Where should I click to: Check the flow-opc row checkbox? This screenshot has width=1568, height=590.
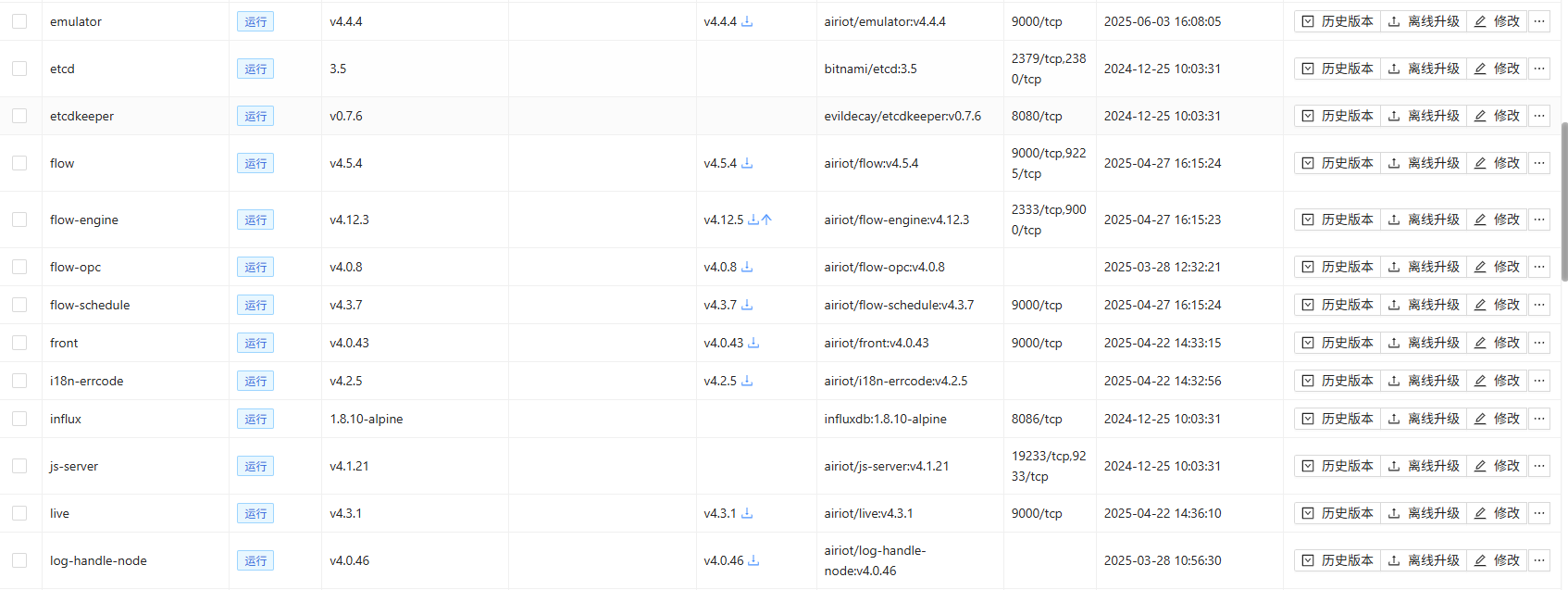tap(19, 267)
